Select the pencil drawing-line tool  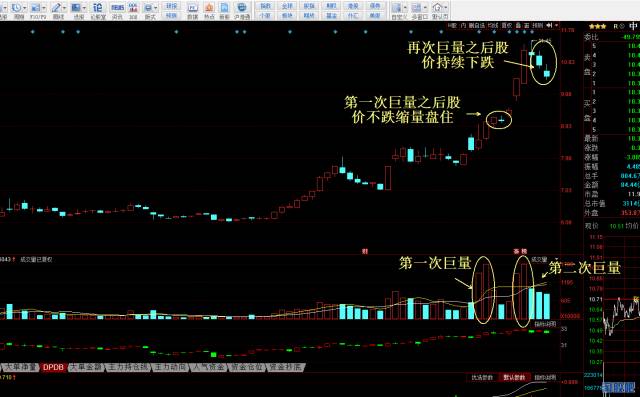click(56, 8)
